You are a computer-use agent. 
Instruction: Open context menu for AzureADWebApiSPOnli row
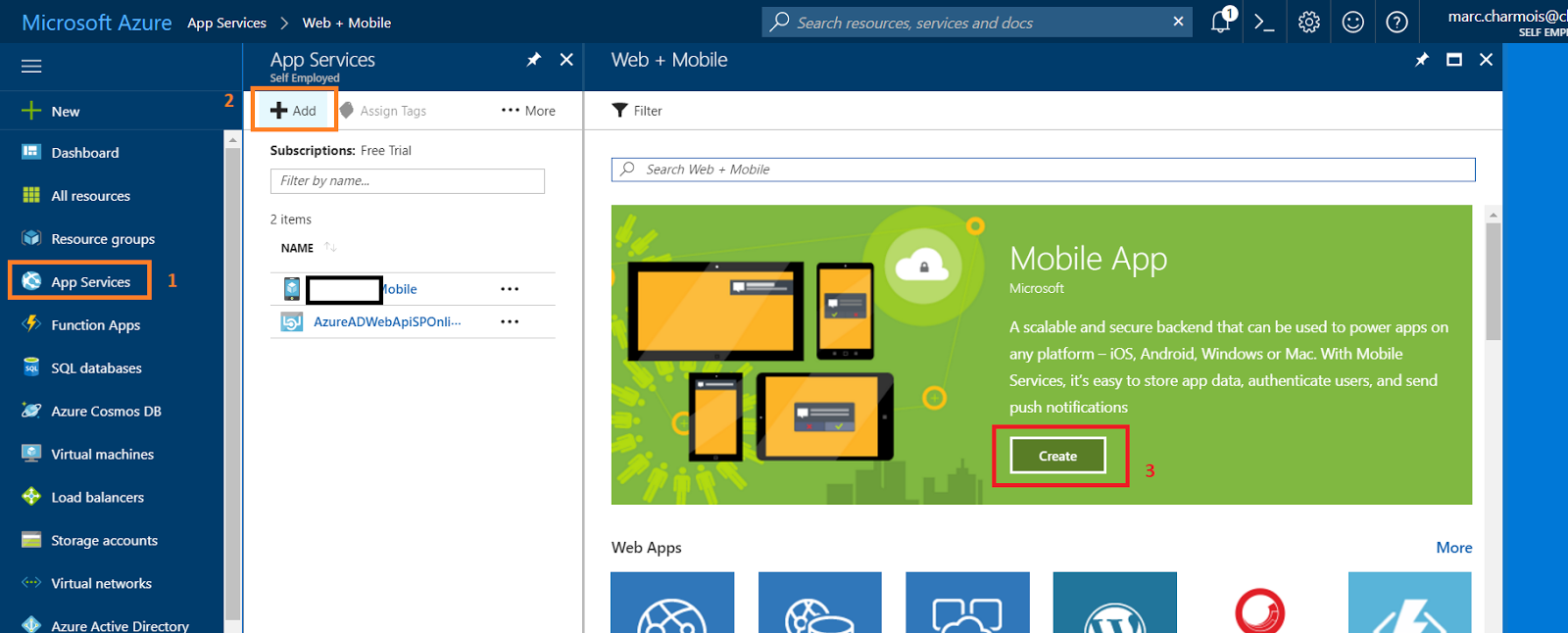510,321
